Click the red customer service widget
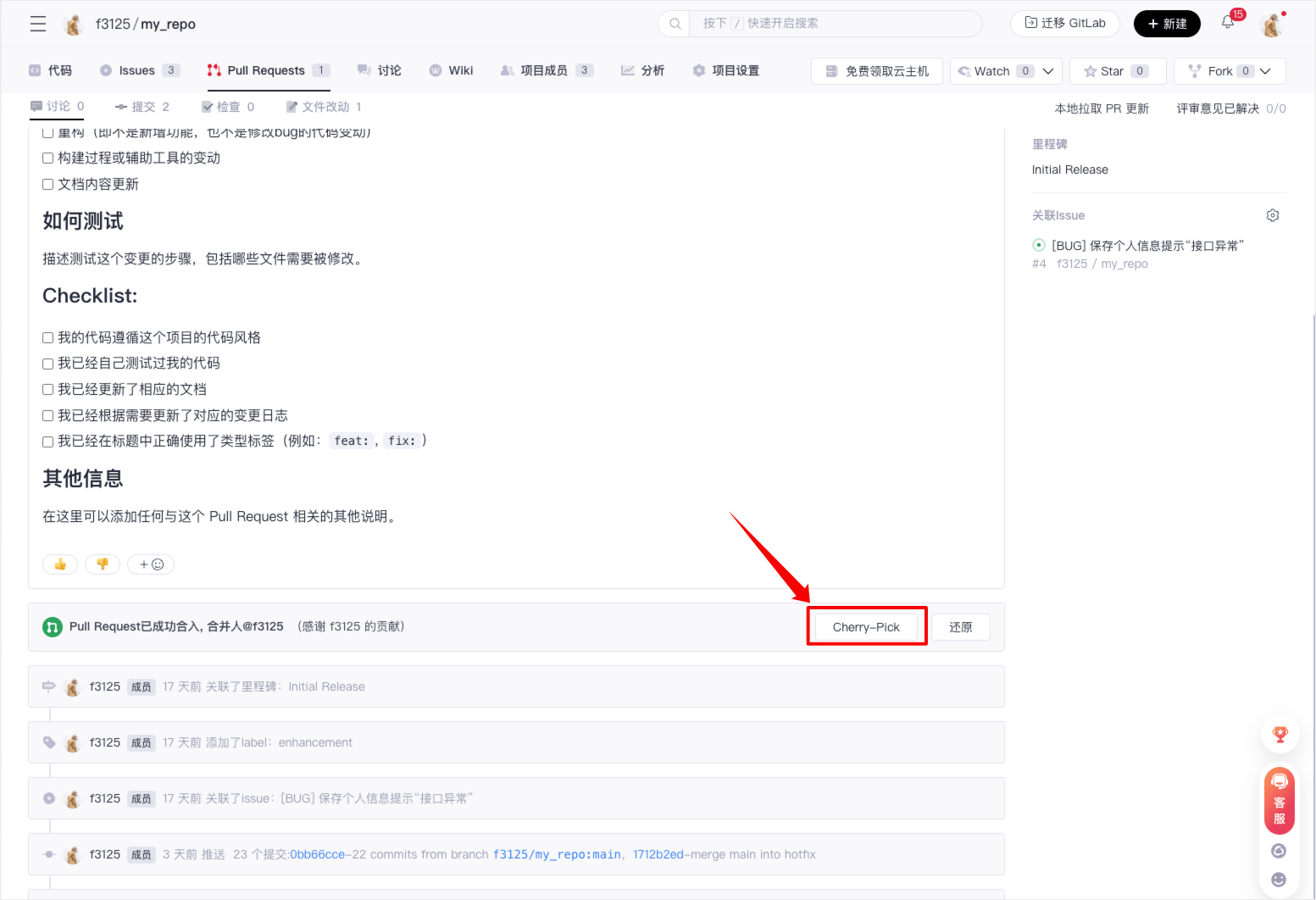Screen dimensions: 1316x900 coord(1279,800)
